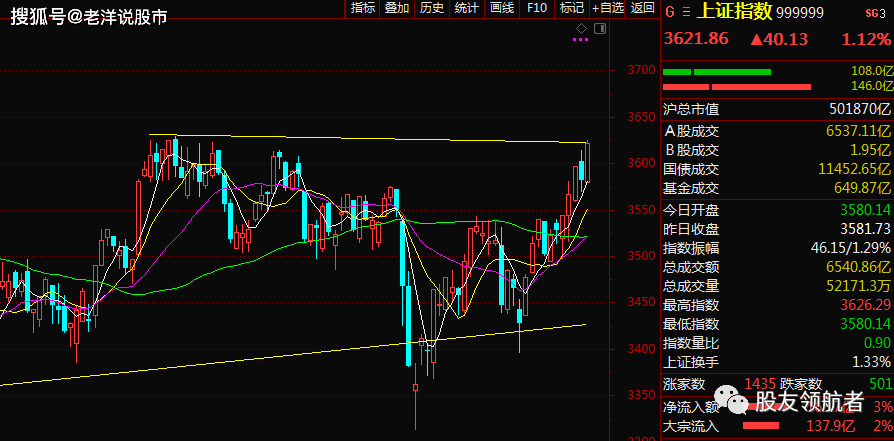Image resolution: width=894 pixels, height=441 pixels.
Task: Click the 3700 price axis label
Action: pos(641,70)
